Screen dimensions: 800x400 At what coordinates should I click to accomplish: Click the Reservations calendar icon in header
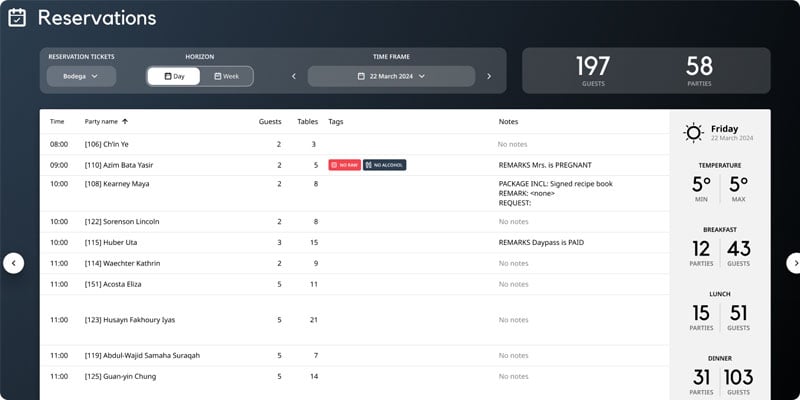[17, 18]
